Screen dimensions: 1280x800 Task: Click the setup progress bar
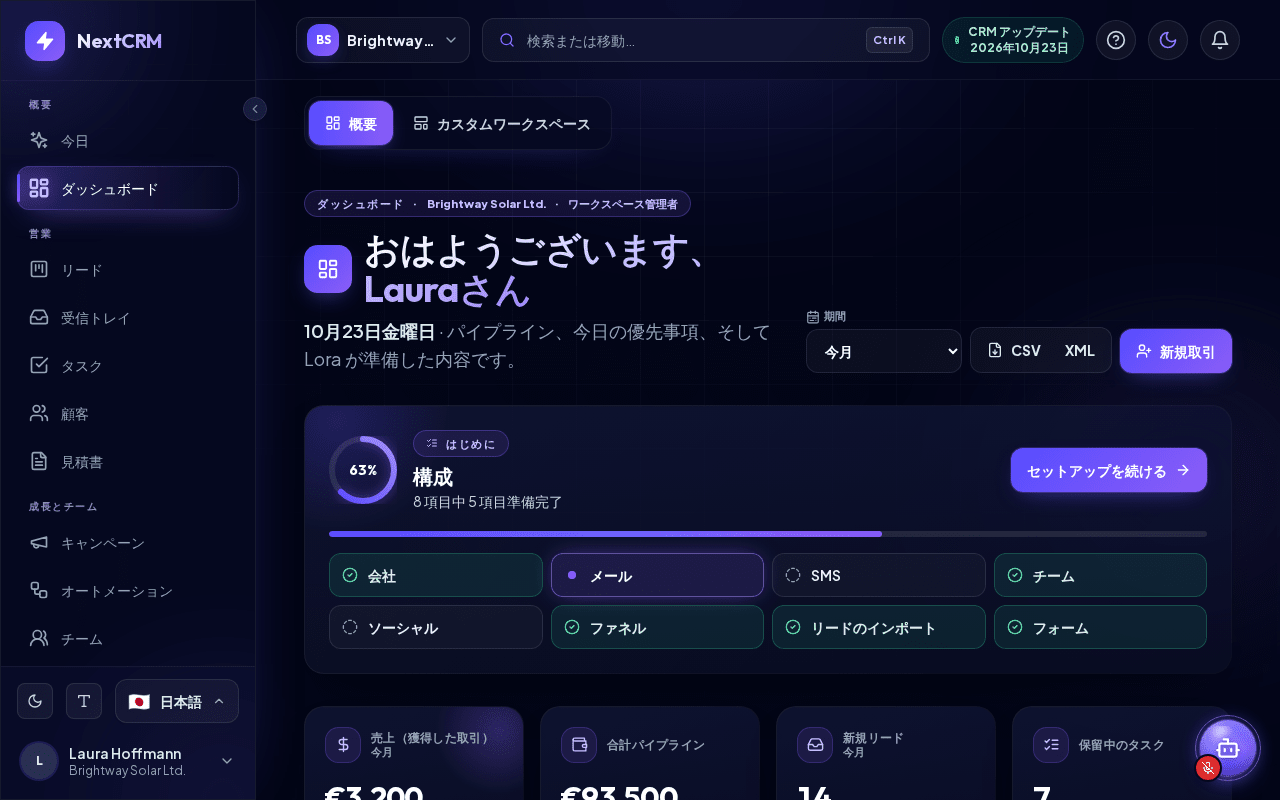pos(768,534)
